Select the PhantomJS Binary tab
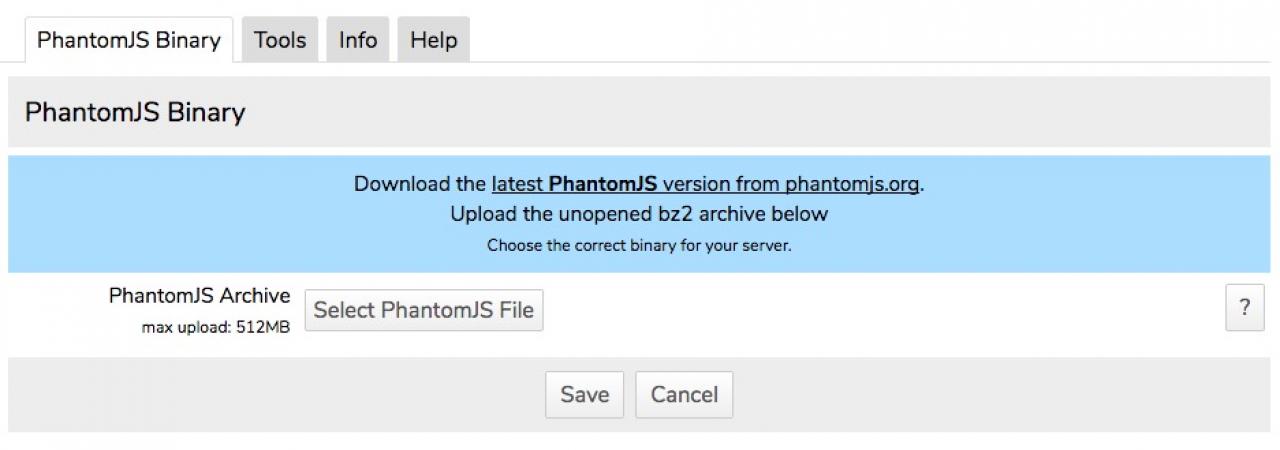 click(128, 41)
